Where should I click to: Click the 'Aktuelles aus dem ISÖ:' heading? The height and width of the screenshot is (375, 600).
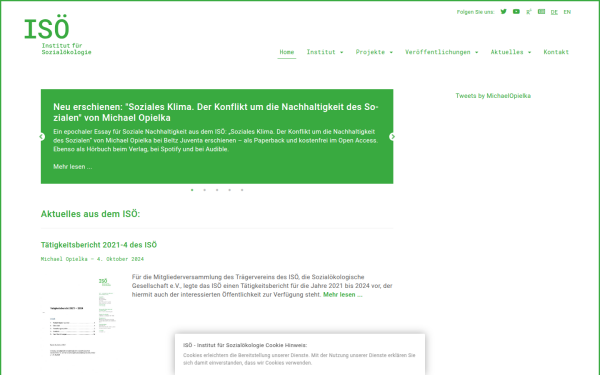[x=90, y=214]
